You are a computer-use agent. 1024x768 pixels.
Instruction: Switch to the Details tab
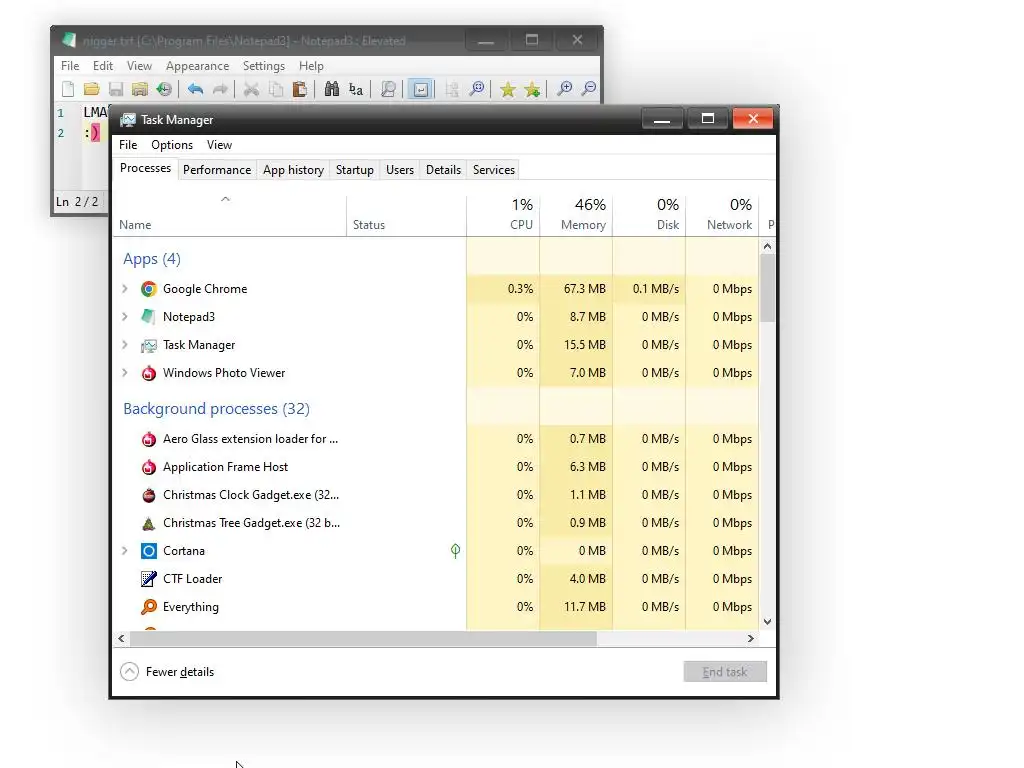443,170
